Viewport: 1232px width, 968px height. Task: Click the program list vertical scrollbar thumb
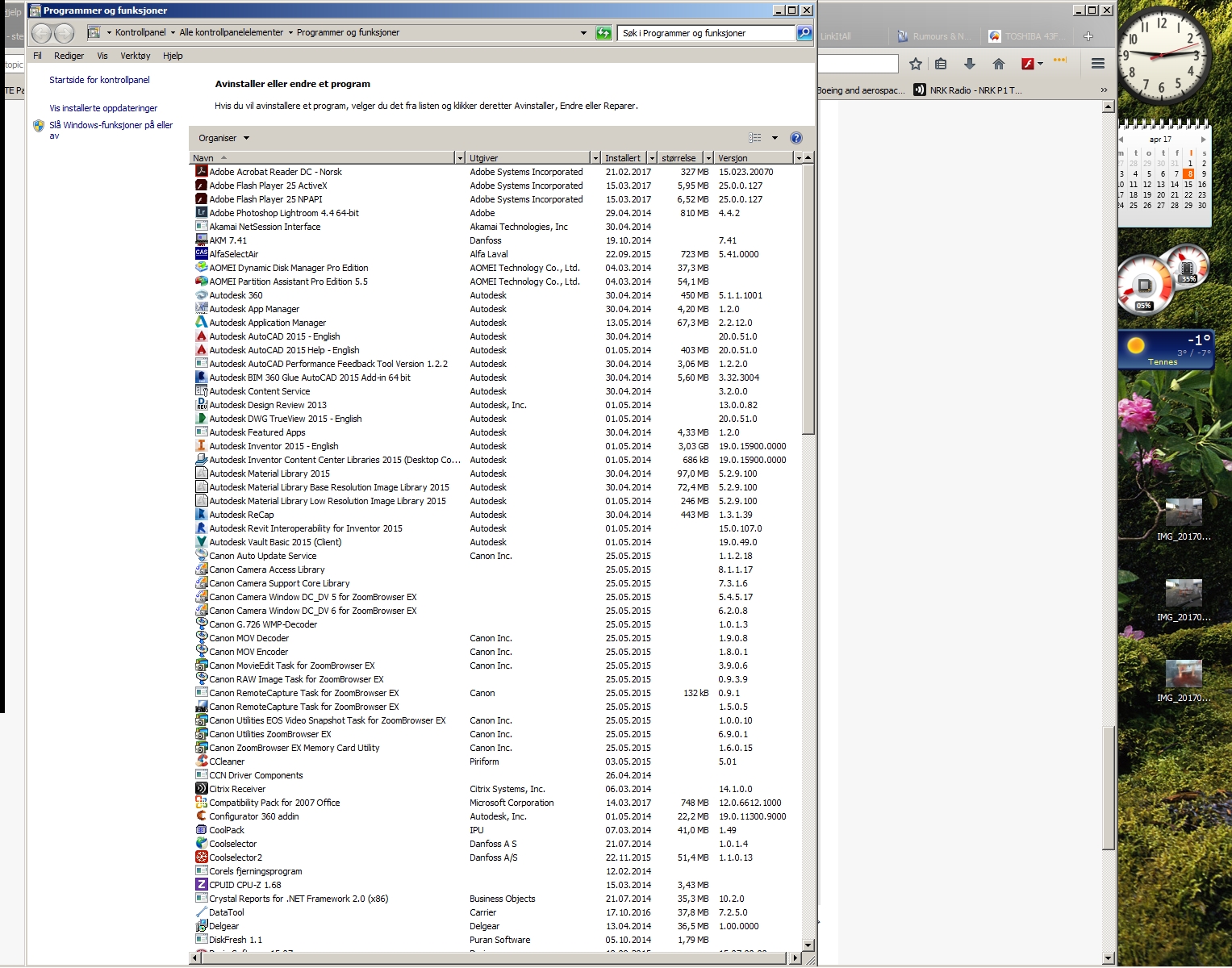coord(808,298)
